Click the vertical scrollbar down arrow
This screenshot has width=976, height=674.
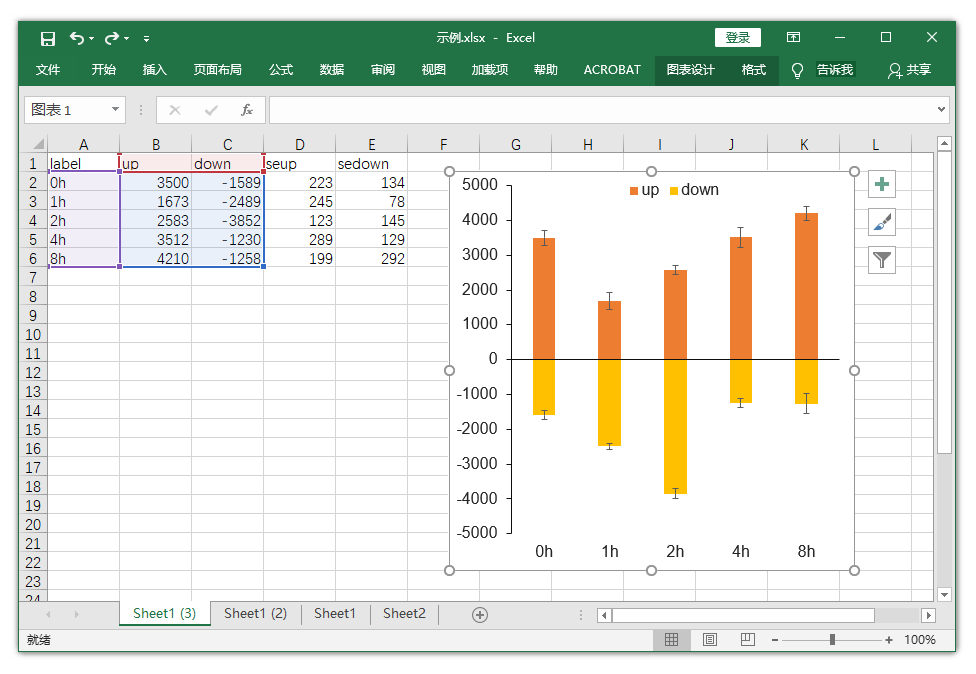944,594
